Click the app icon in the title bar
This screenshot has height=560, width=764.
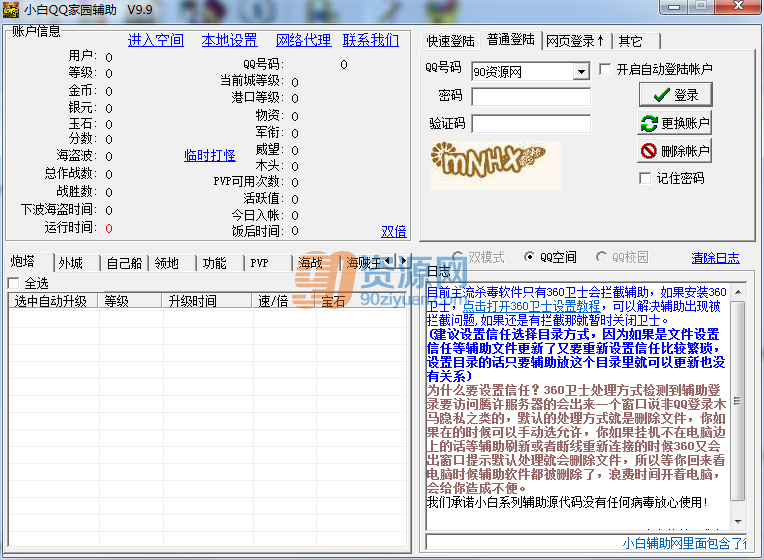coord(11,9)
